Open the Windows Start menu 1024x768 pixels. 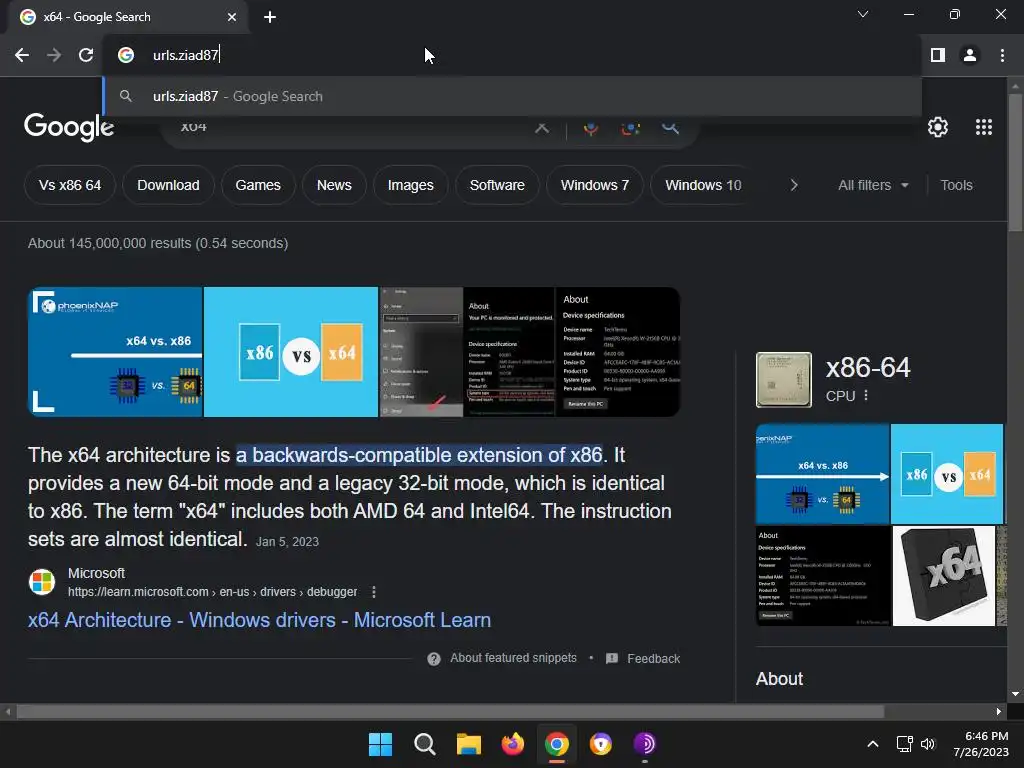point(380,744)
